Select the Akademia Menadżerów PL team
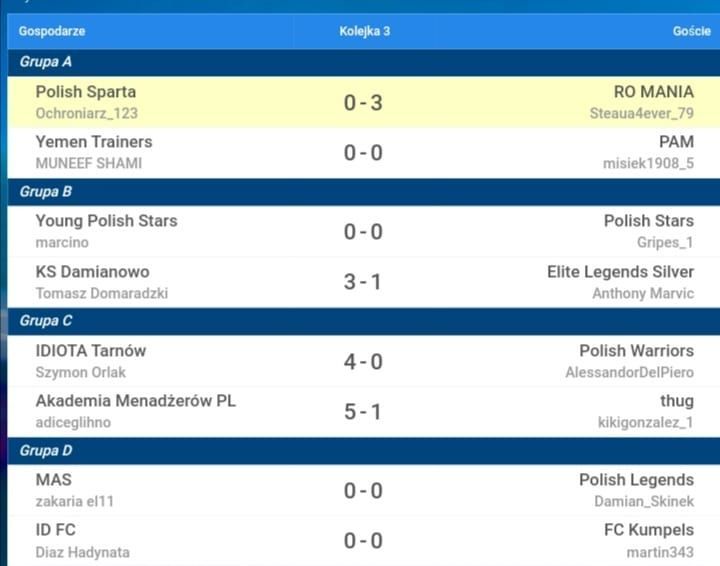 click(135, 401)
